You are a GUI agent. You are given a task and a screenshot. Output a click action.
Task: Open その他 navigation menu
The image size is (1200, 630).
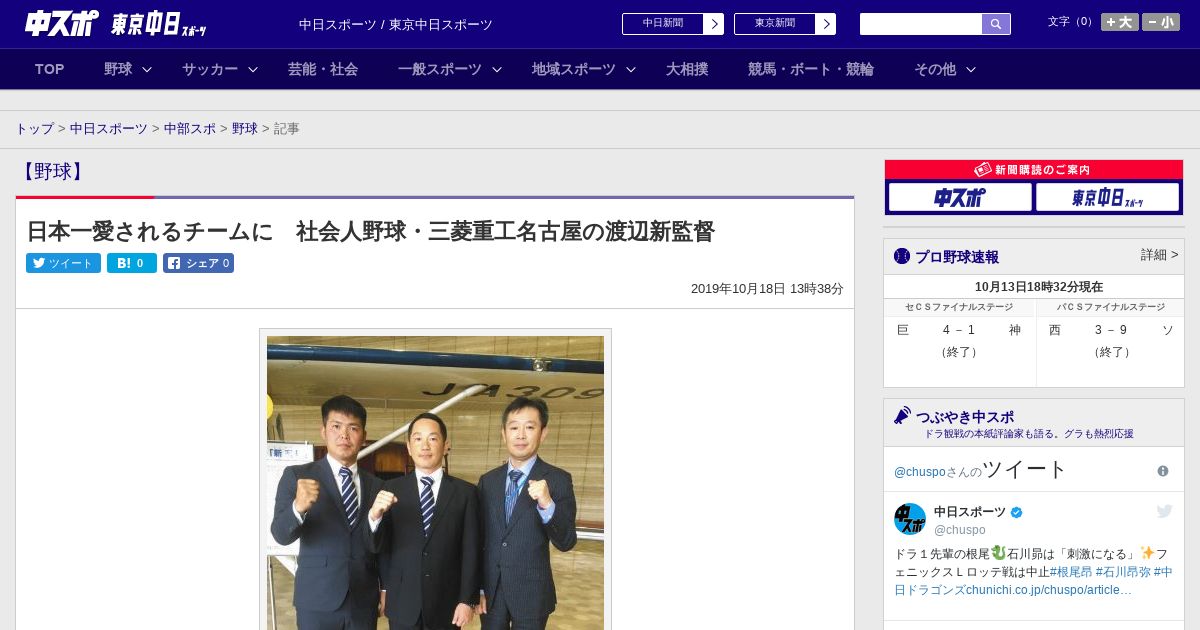[x=935, y=69]
